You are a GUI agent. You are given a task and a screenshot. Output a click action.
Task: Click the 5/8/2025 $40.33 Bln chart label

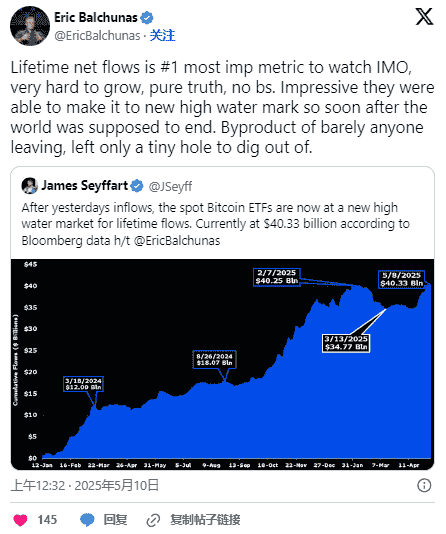[401, 279]
